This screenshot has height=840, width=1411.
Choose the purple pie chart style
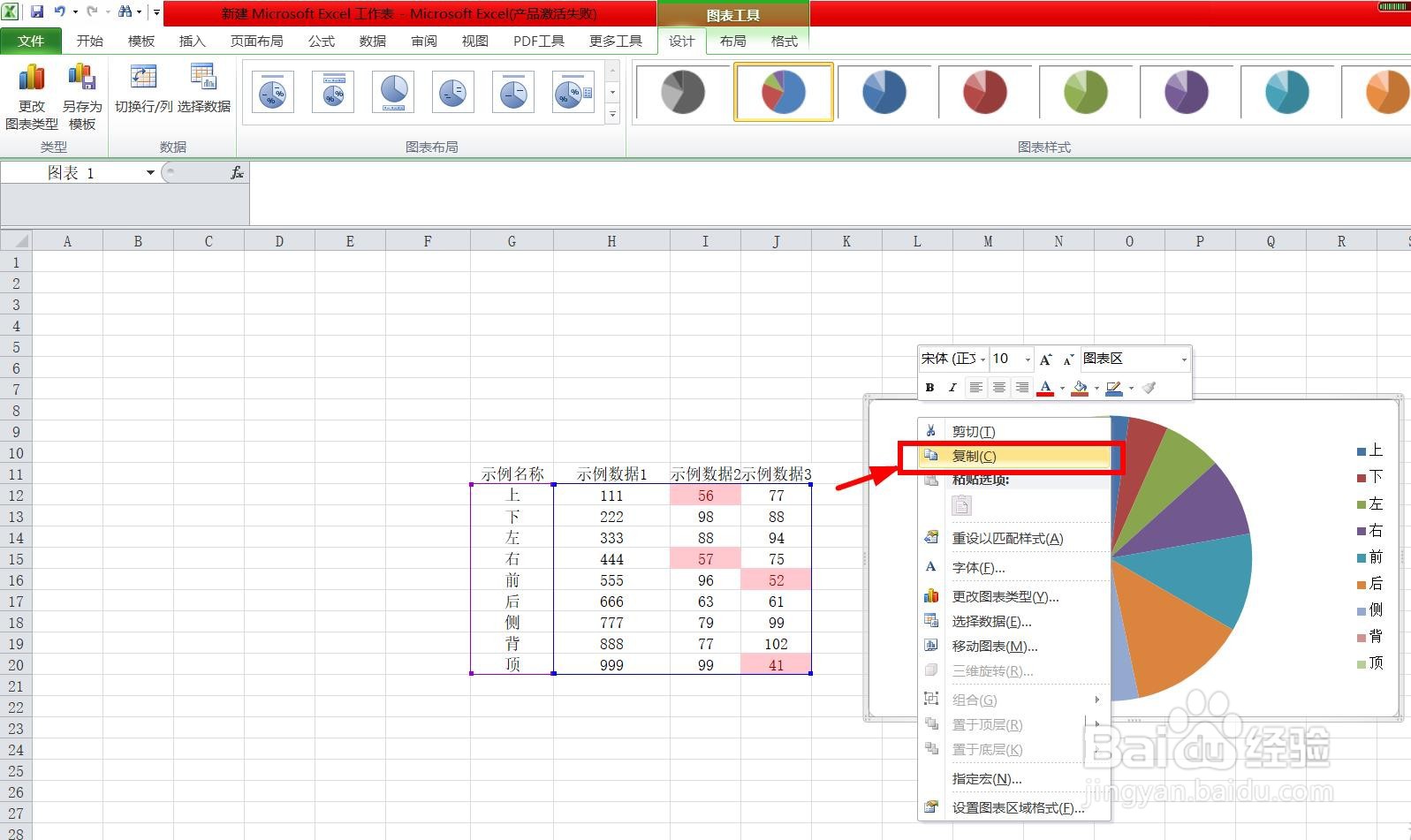pos(1187,92)
